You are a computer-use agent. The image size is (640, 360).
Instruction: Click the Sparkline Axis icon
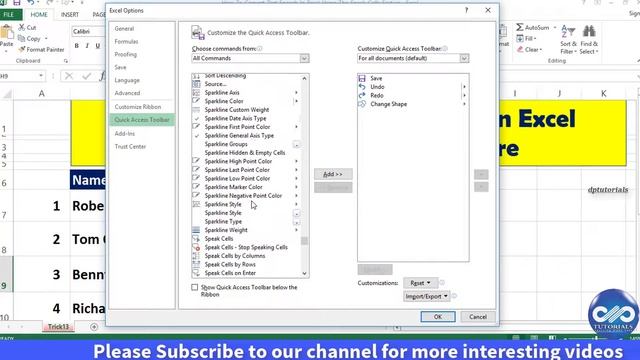[196, 92]
